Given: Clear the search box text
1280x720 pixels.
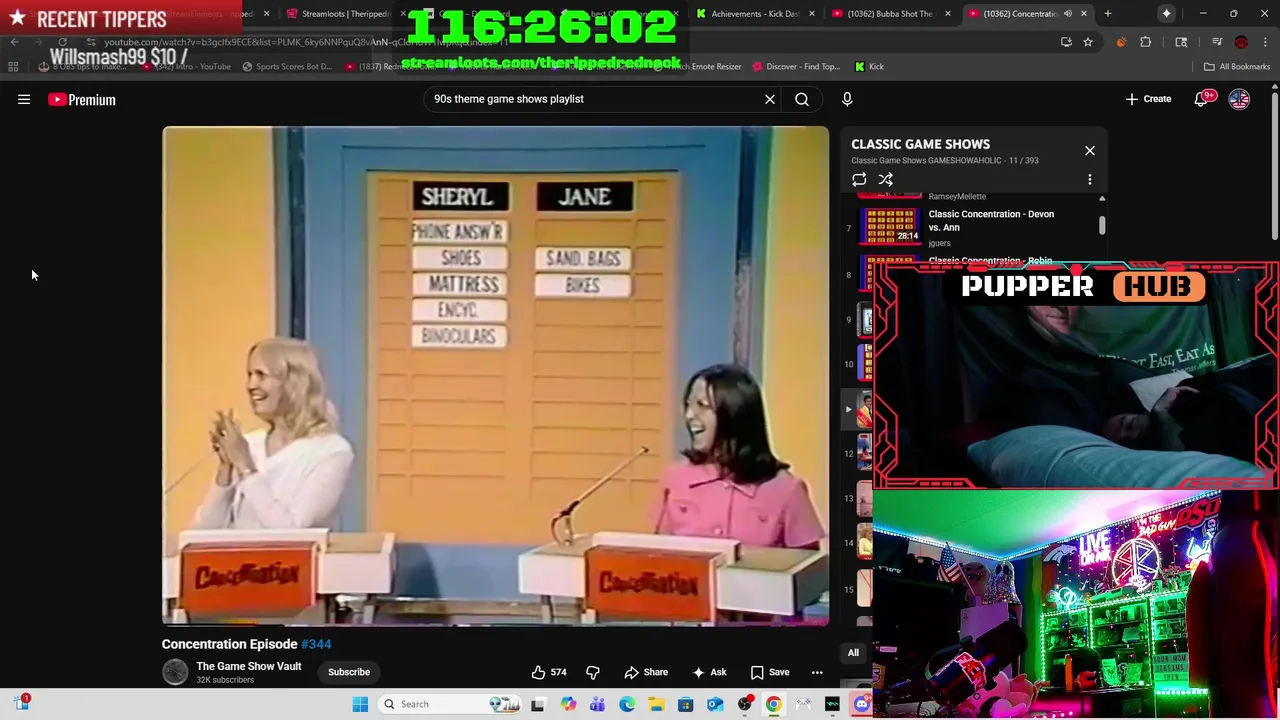Looking at the screenshot, I should click(770, 99).
